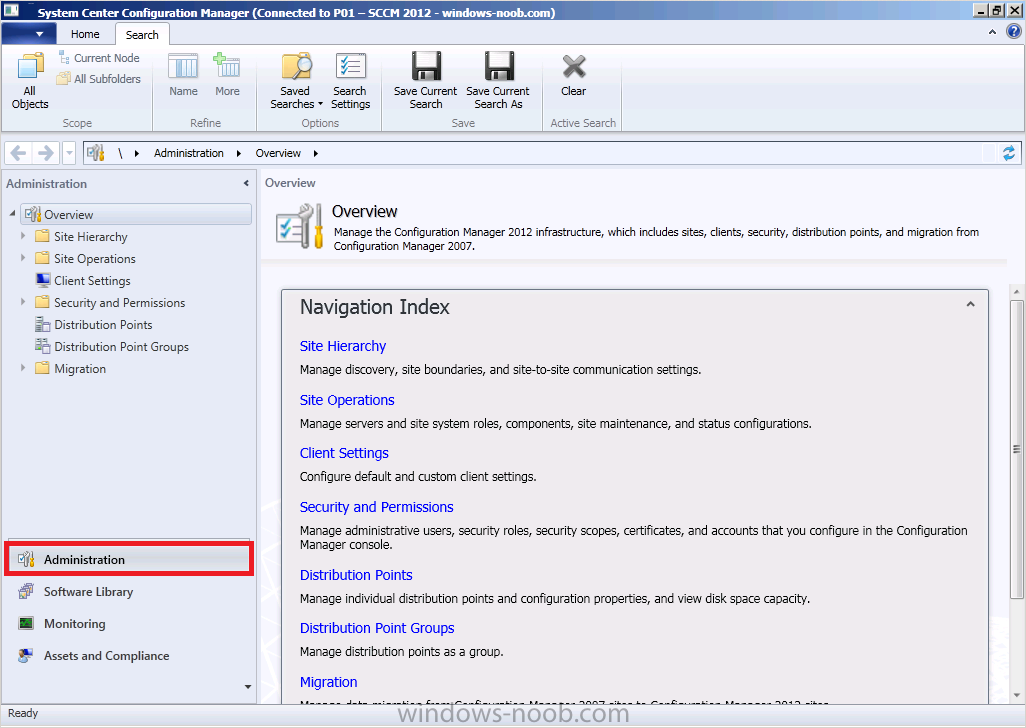Open the Site Hierarchy link
1026x728 pixels.
tap(343, 346)
